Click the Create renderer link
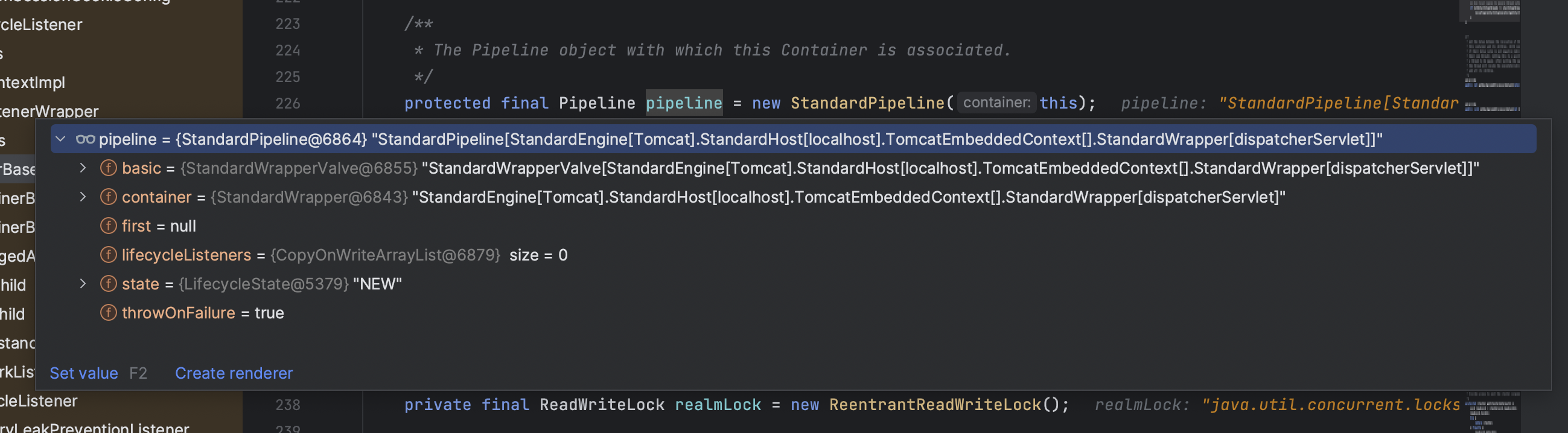This screenshot has width=1568, height=433. pyautogui.click(x=234, y=373)
